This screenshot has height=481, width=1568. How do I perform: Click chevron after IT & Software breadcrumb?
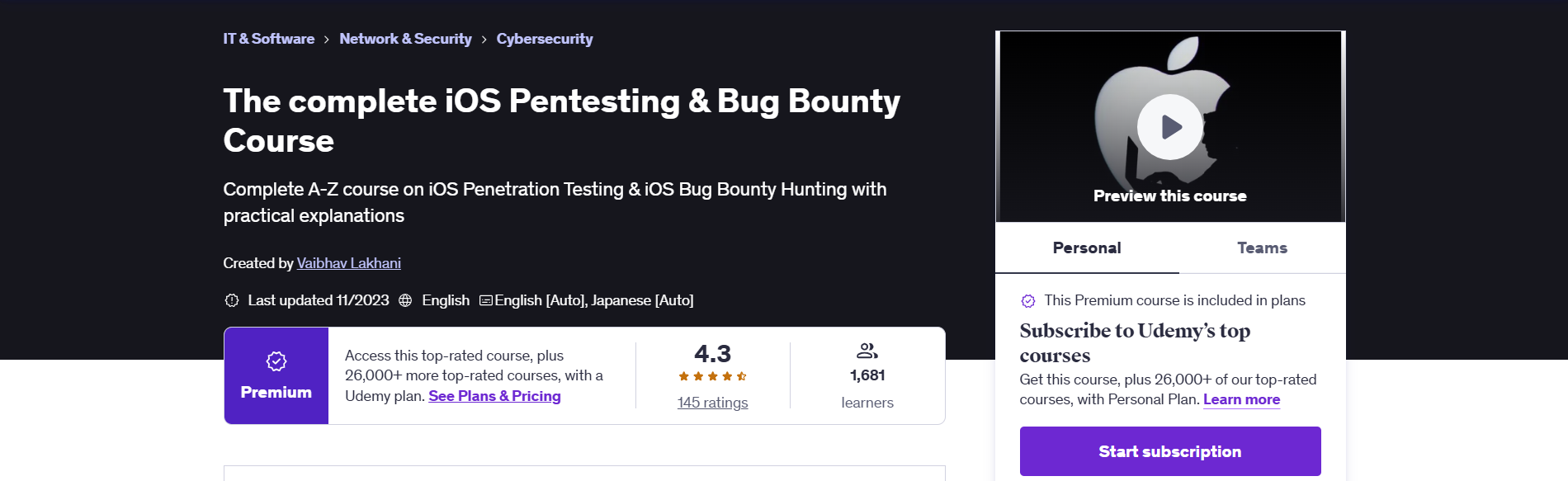(327, 40)
